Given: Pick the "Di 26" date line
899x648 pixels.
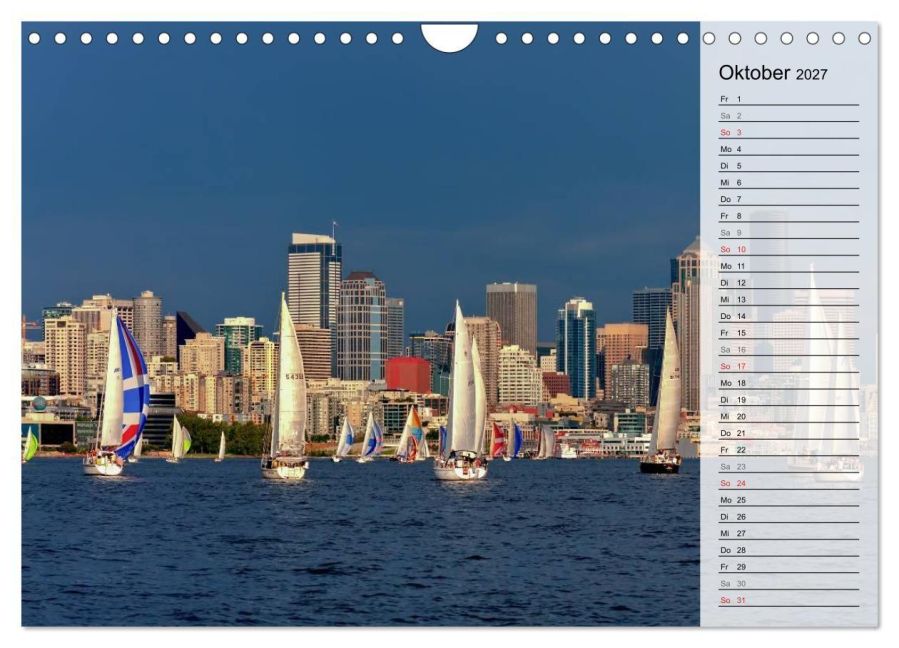Looking at the screenshot, I should 789,517.
